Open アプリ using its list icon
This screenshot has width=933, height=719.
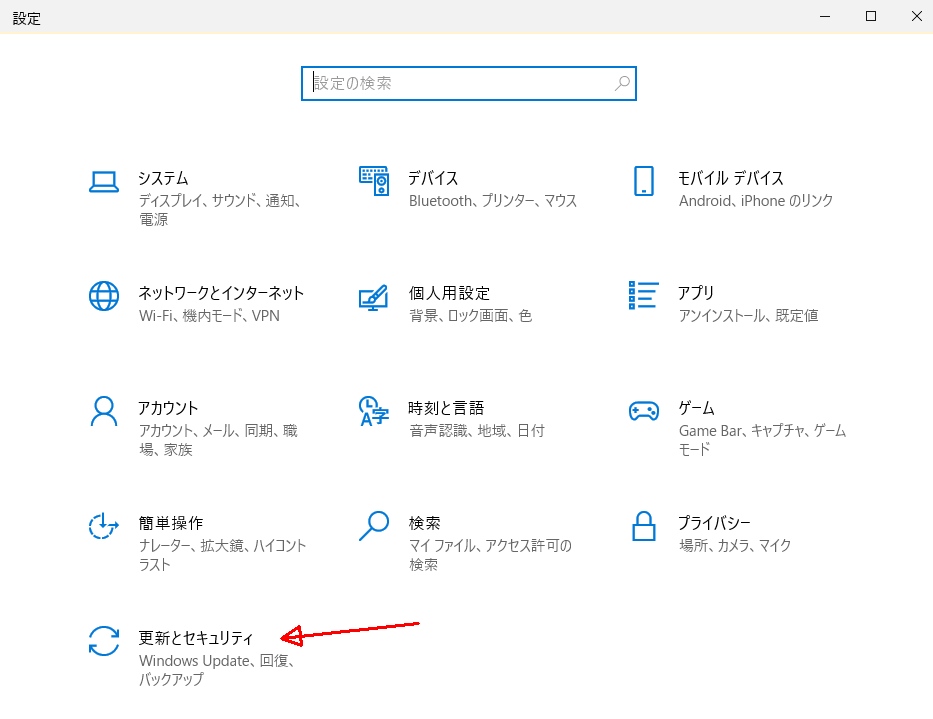[643, 295]
